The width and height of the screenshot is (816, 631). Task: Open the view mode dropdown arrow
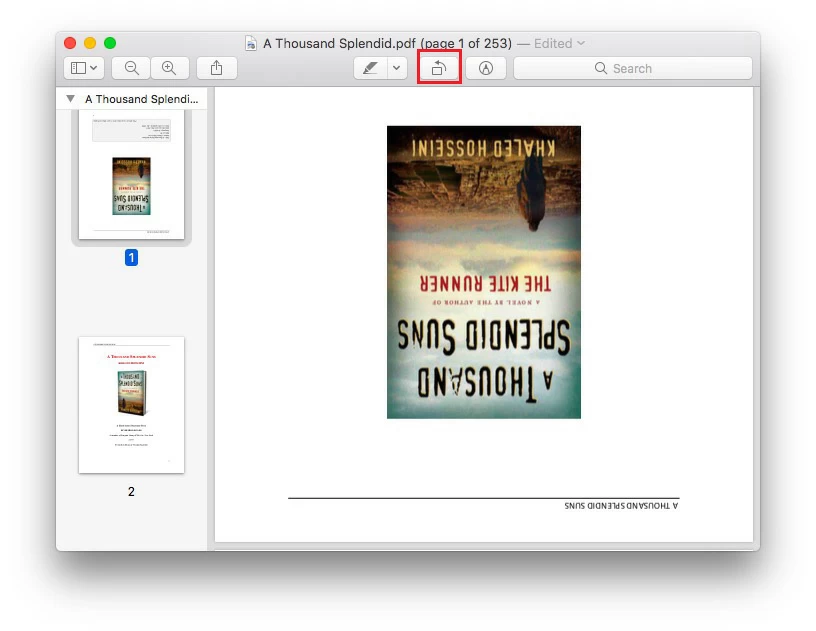(94, 68)
